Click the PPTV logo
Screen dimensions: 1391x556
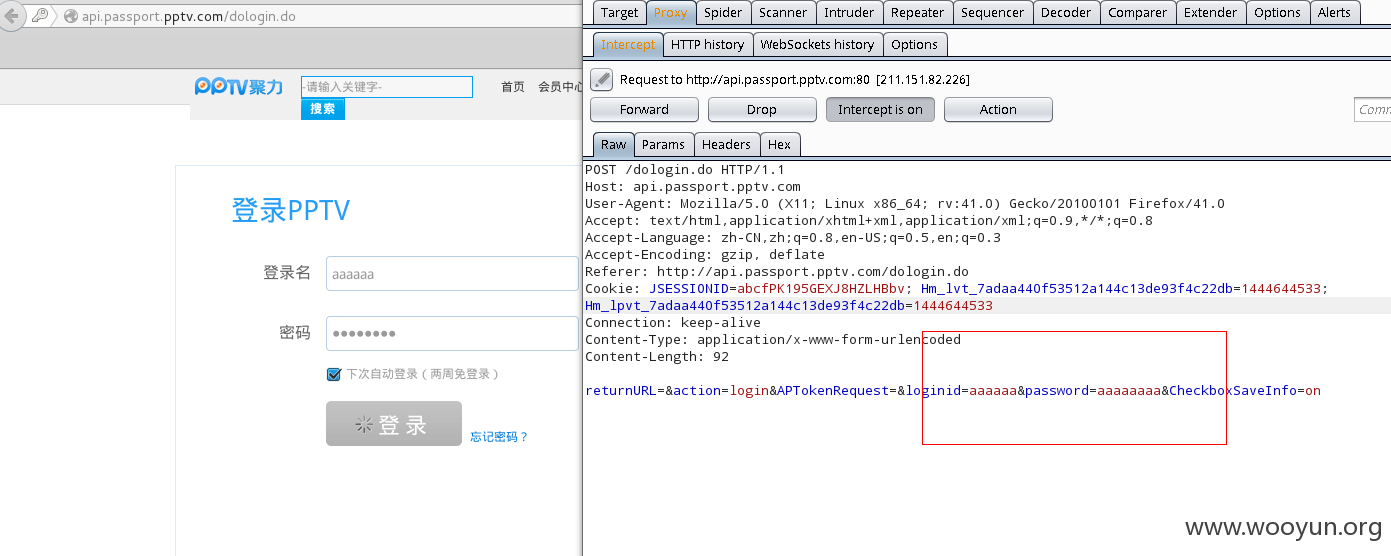[x=239, y=87]
